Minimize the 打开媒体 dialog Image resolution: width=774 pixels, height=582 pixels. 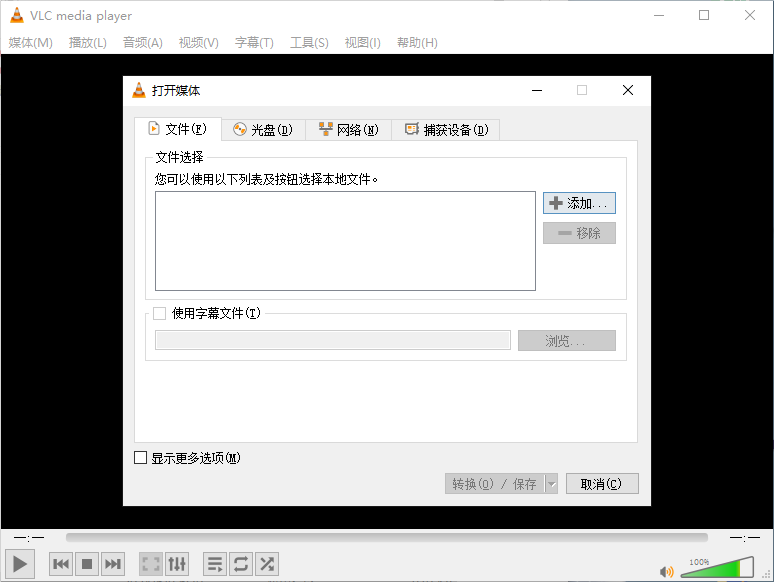click(x=537, y=90)
